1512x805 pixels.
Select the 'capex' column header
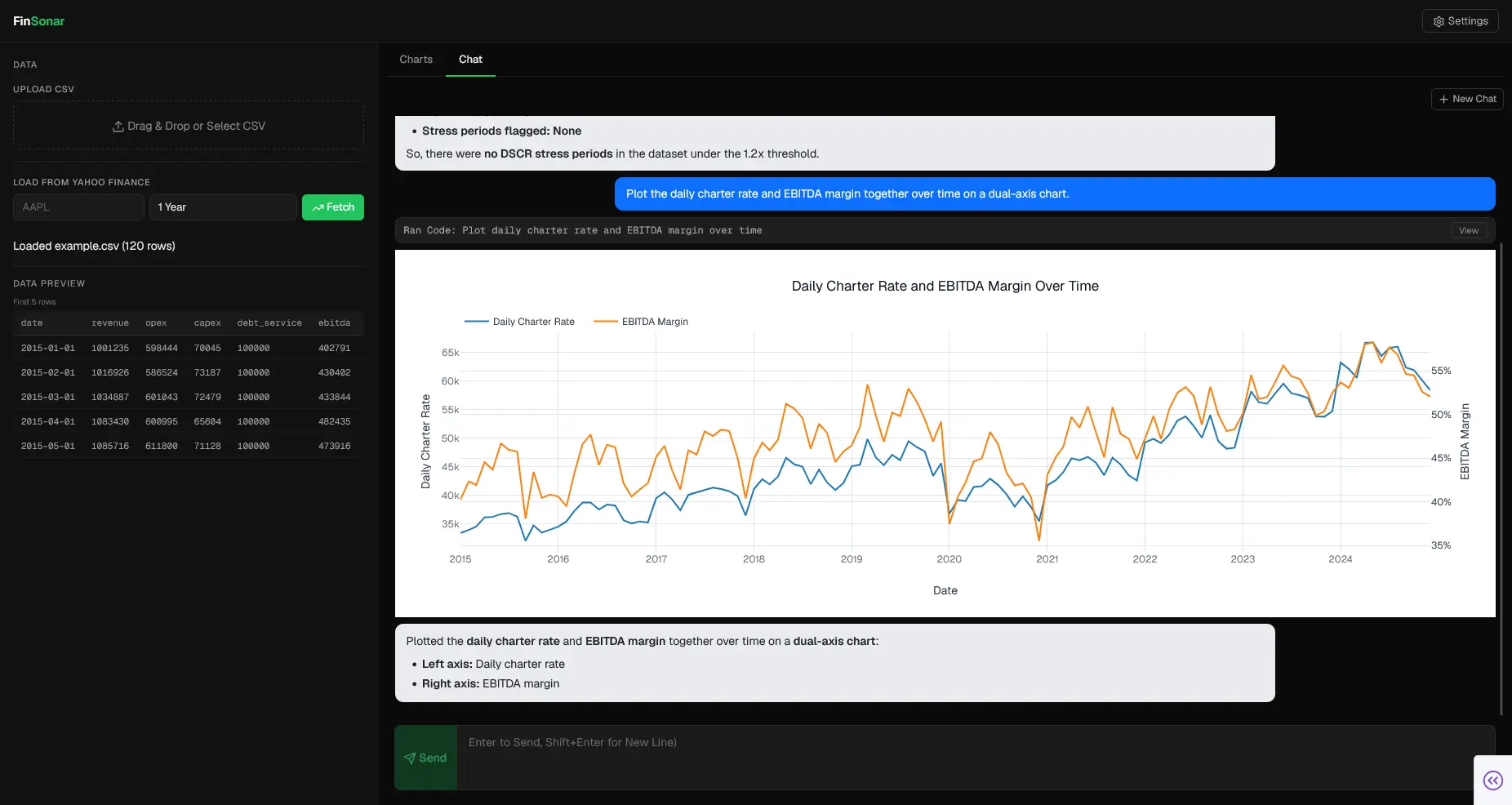point(207,323)
